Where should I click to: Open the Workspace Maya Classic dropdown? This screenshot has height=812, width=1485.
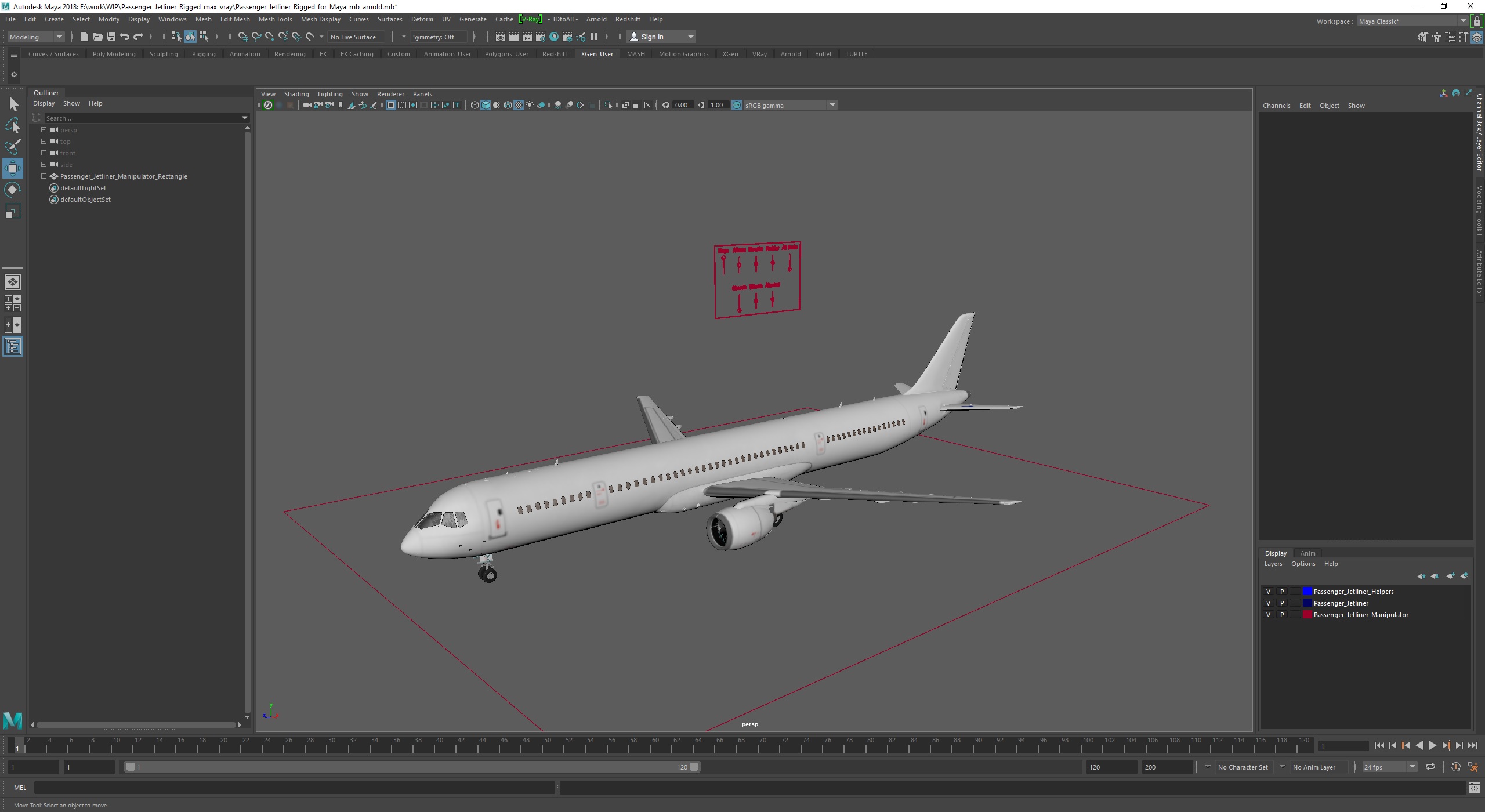tap(1412, 21)
